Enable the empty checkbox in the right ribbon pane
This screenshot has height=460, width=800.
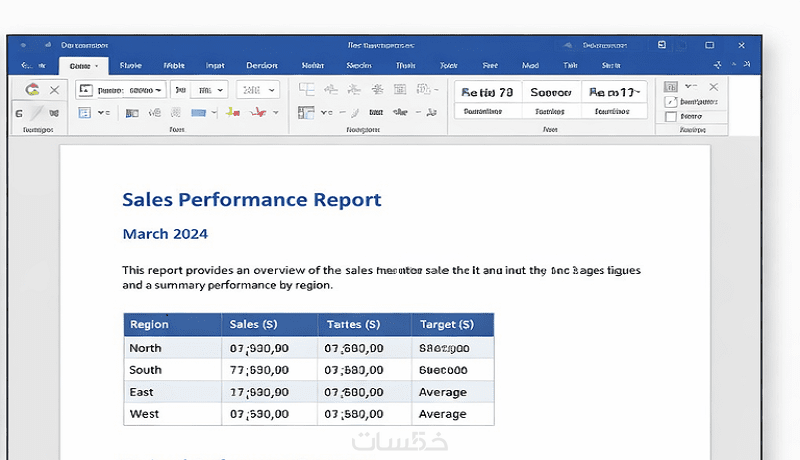pos(671,117)
